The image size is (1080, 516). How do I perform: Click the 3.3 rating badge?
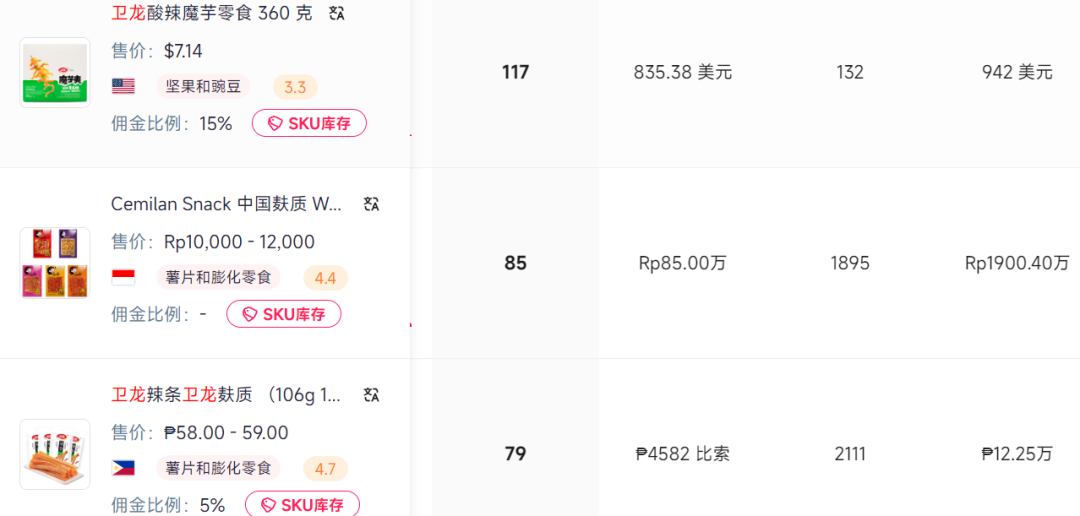point(295,87)
